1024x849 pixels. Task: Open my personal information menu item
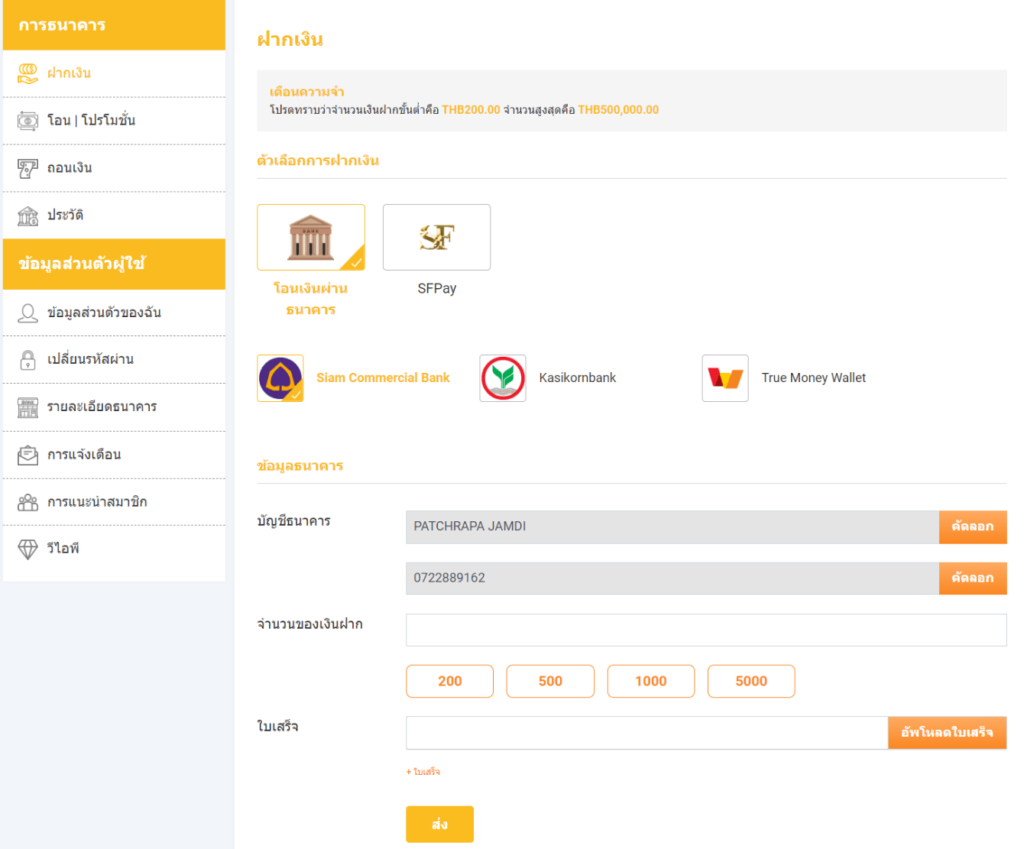coord(104,313)
